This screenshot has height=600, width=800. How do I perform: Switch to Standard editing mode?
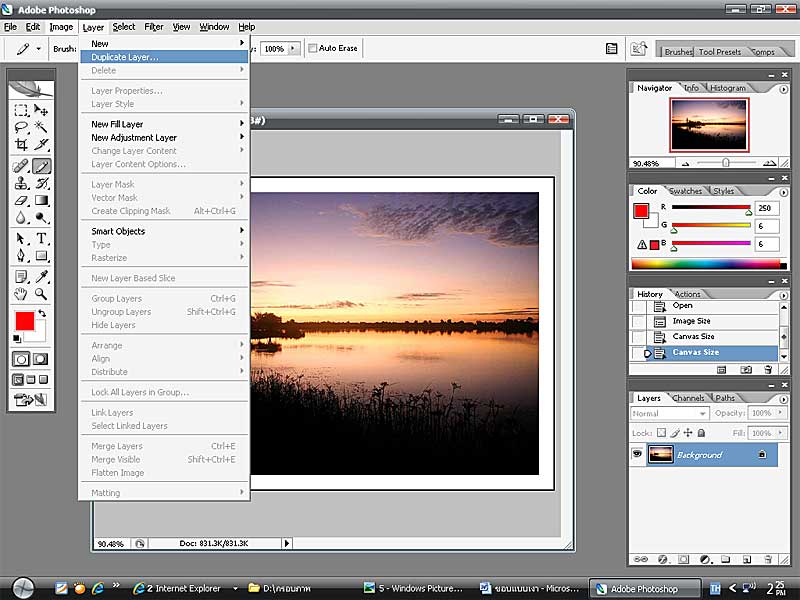(21, 359)
